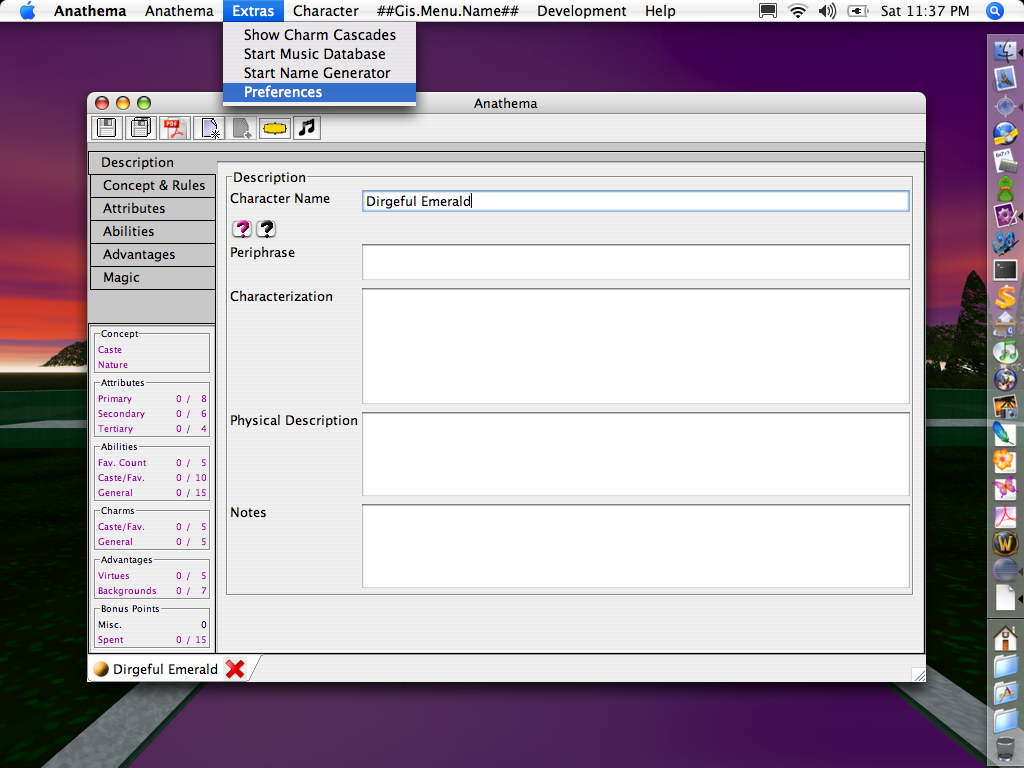Screen dimensions: 1024x768
Task: Open Finder from the Dock
Action: [x=1006, y=52]
